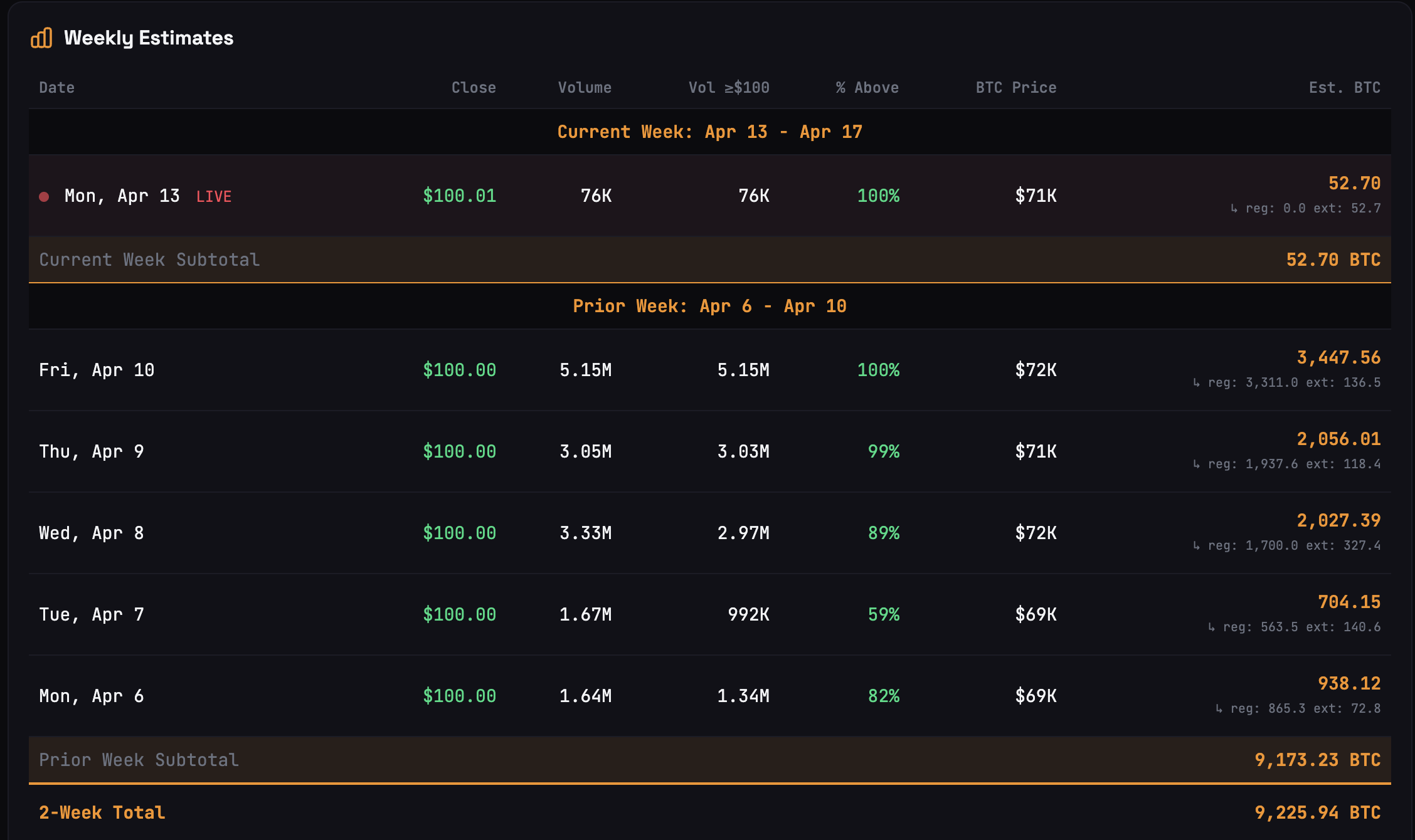Image resolution: width=1415 pixels, height=840 pixels.
Task: Click the Prior Week Subtotal row
Action: point(139,760)
